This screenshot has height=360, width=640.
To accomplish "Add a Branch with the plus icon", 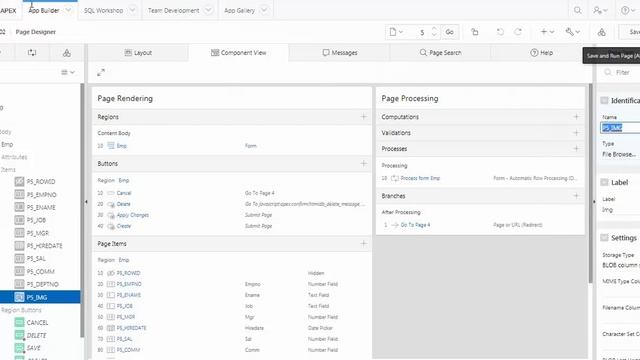I will point(576,196).
